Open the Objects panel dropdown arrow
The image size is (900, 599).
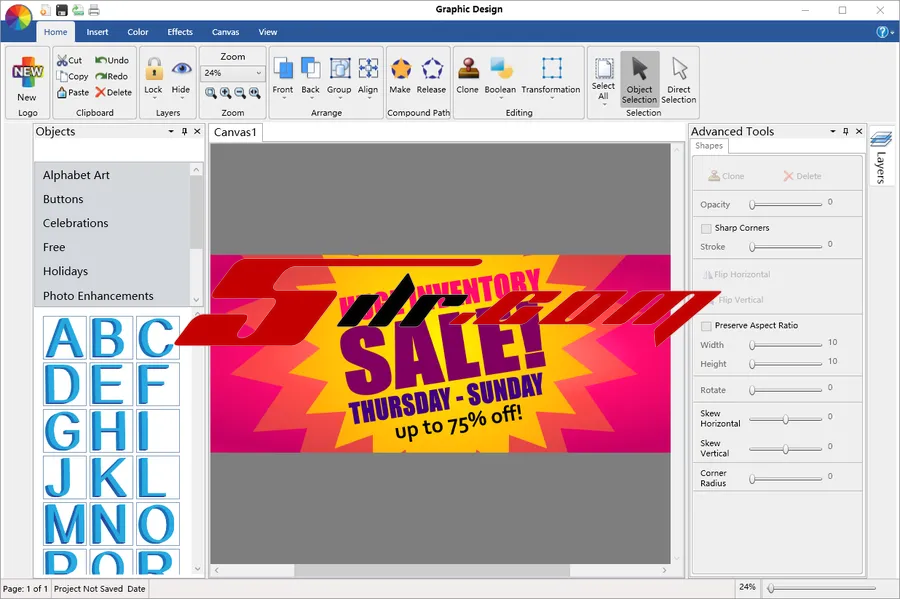171,131
